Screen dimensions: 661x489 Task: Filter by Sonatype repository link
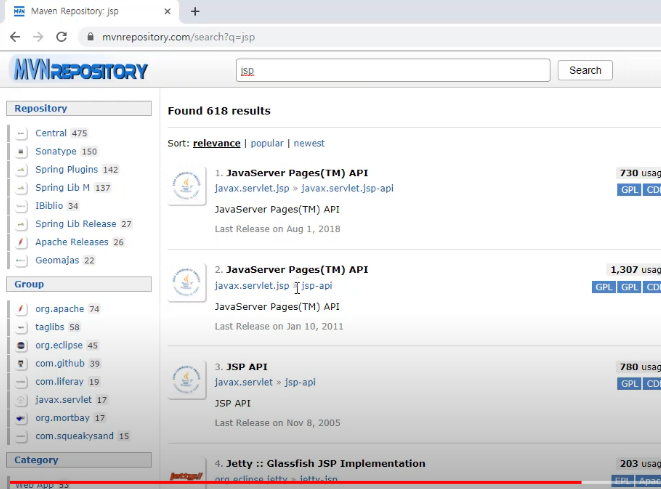56,151
